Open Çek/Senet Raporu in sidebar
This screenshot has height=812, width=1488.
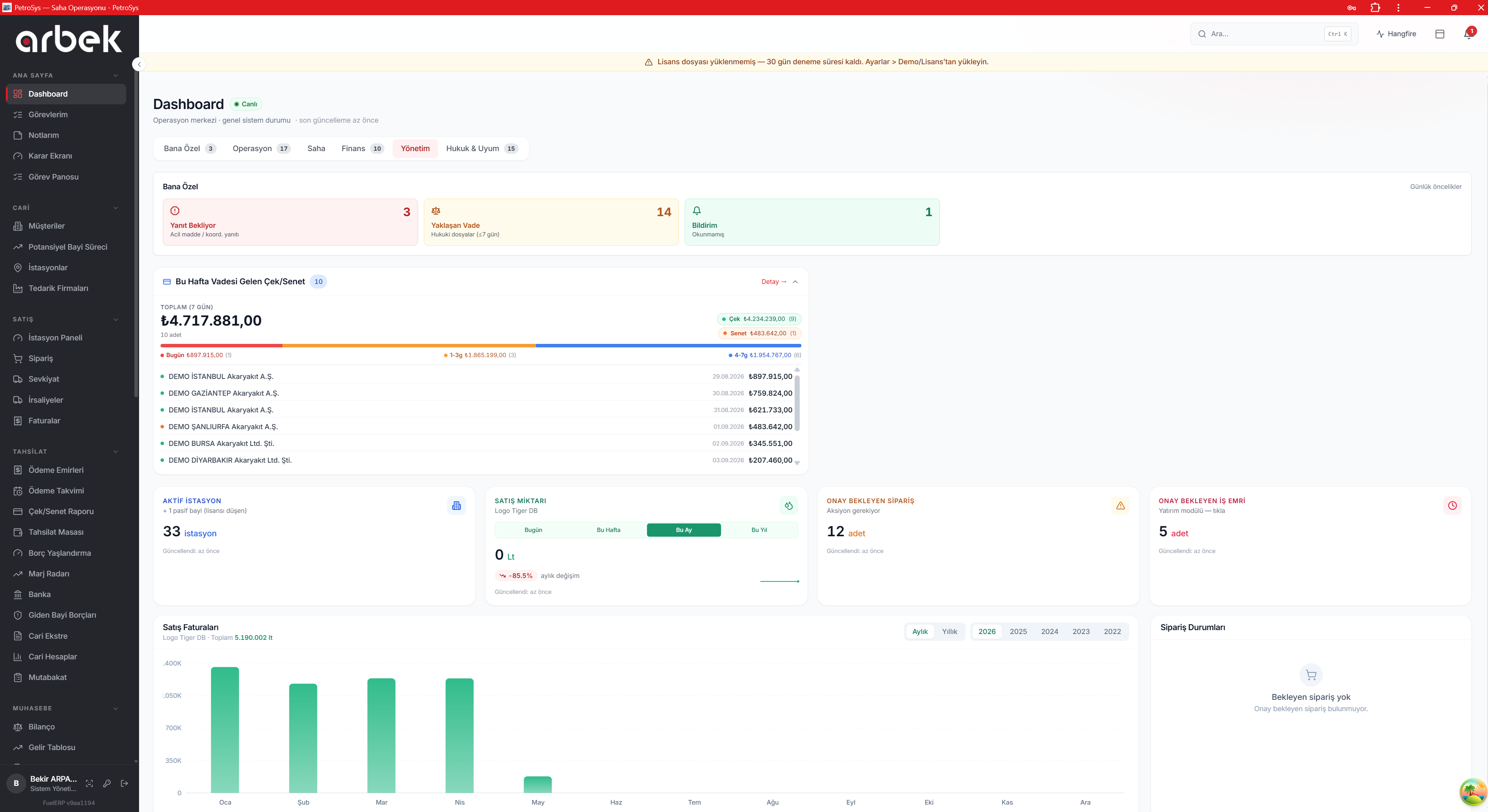click(66, 511)
